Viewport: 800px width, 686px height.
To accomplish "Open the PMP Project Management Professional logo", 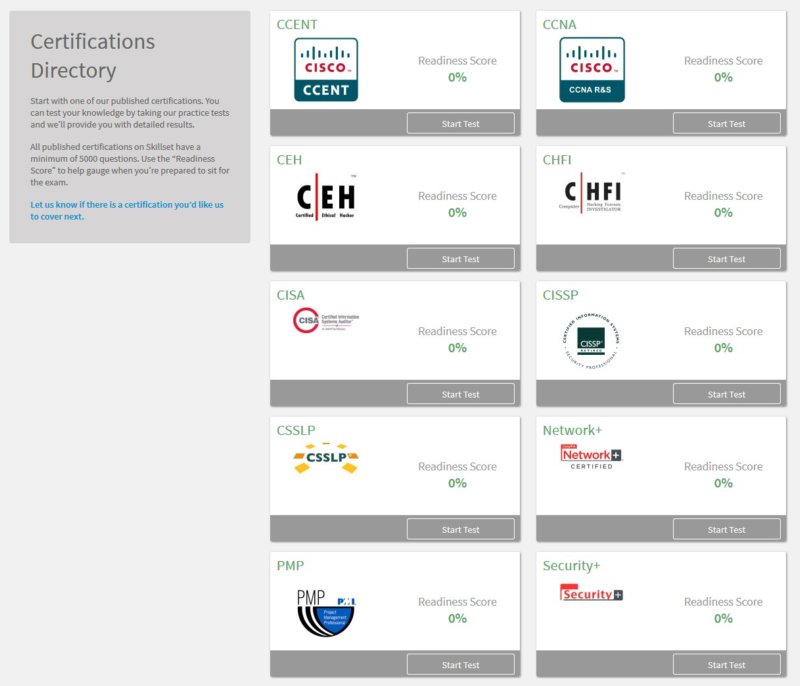I will point(326,613).
